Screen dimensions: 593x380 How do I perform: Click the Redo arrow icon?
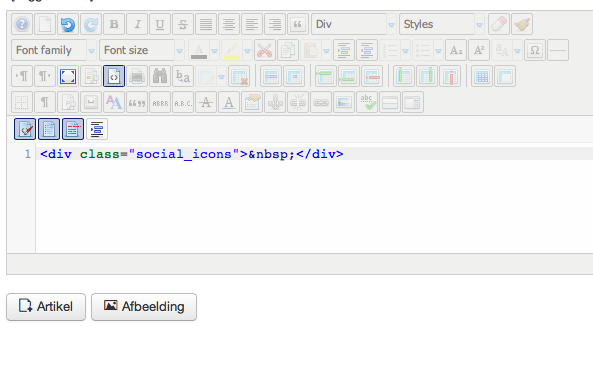tap(91, 25)
